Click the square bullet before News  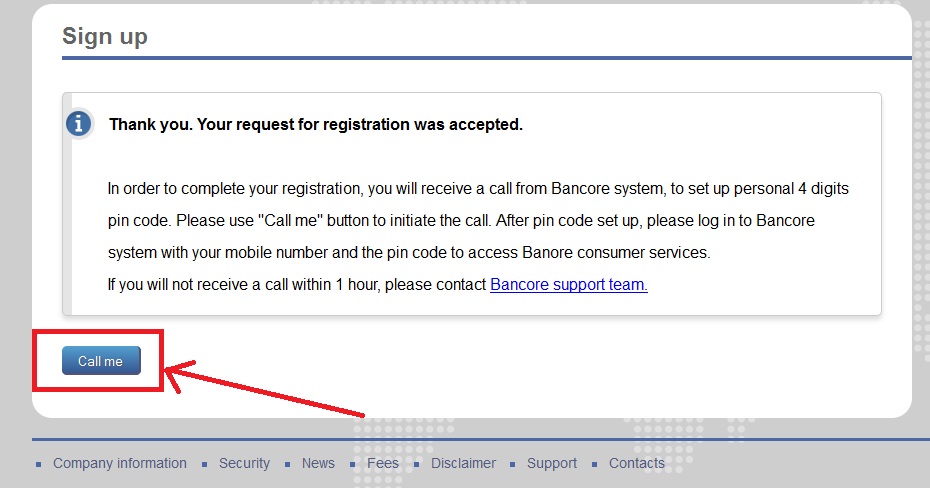287,465
